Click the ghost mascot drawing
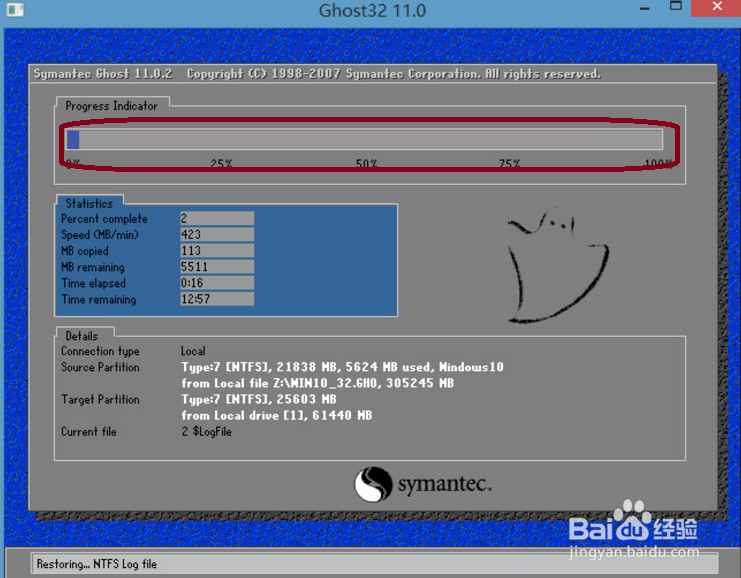741x578 pixels. point(558,266)
